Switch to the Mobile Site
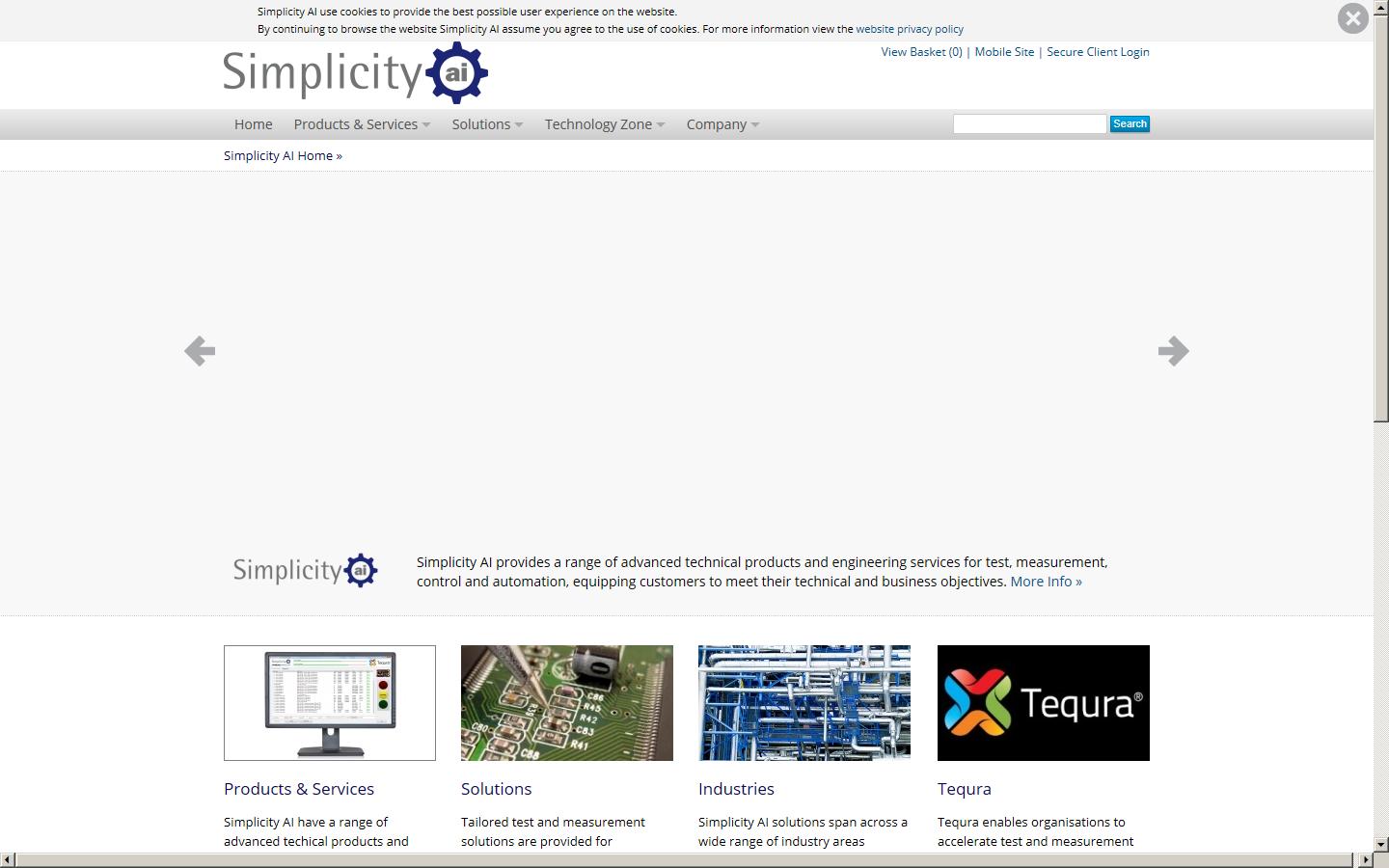The image size is (1389, 868). coord(1004,51)
